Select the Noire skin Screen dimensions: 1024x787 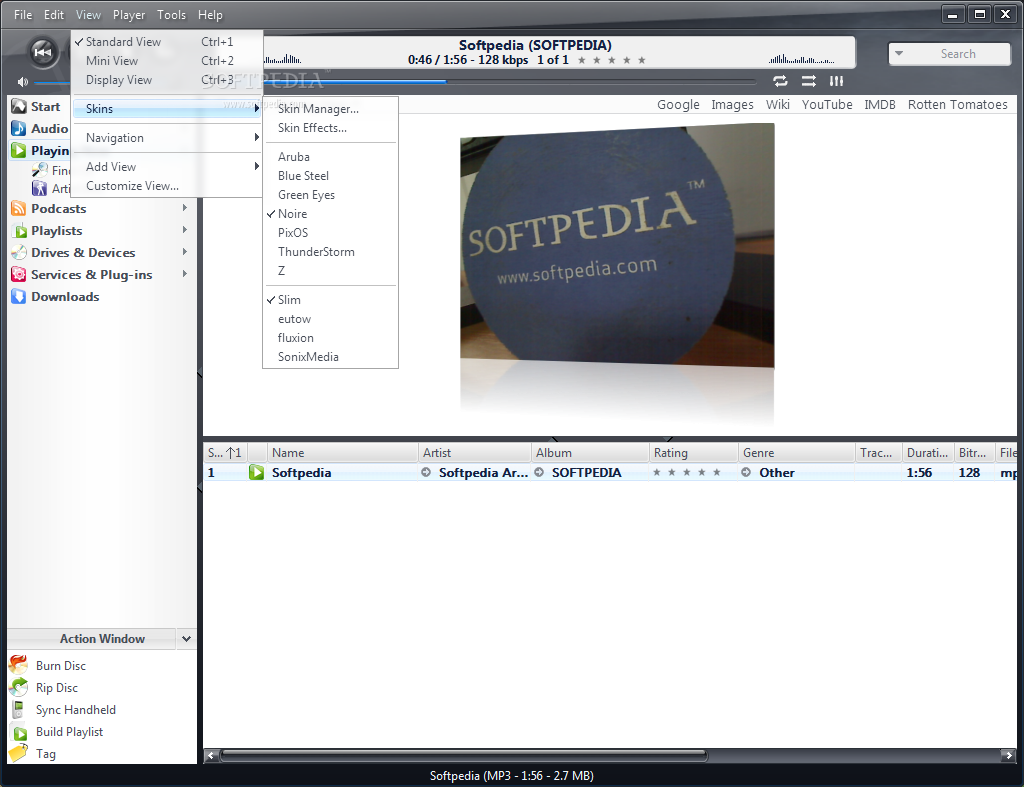(x=330, y=214)
